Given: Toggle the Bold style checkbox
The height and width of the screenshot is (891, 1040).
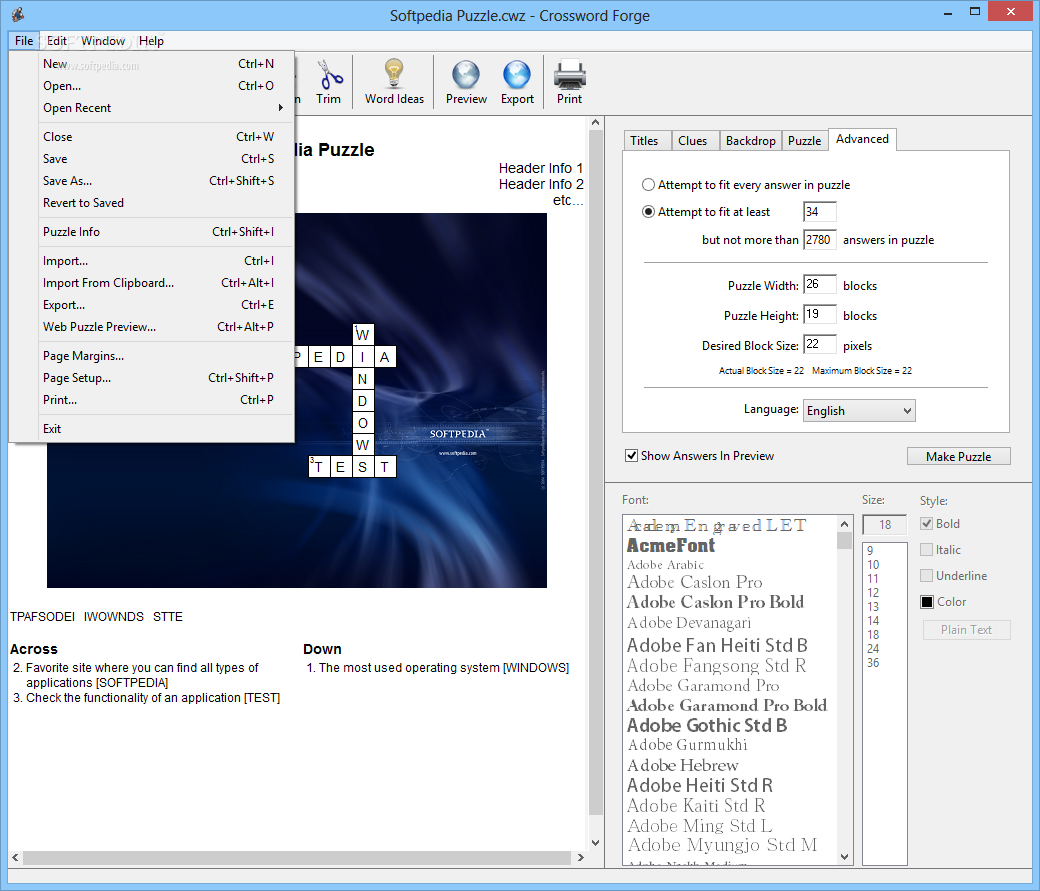Looking at the screenshot, I should (x=927, y=523).
